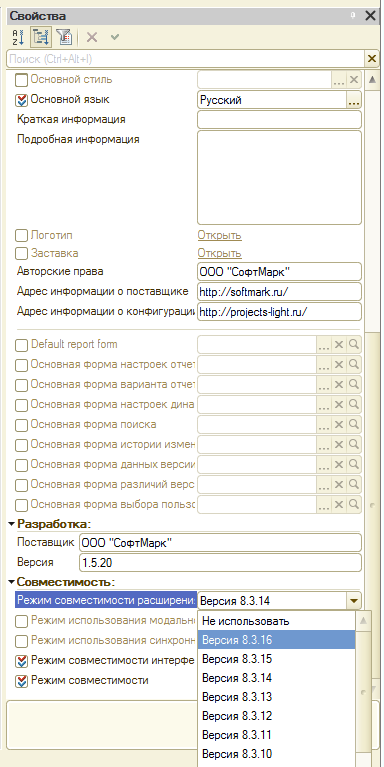Toggle the sort-by-categories toolbar icon
Viewport: 384px width, 767px height.
(x=42, y=37)
